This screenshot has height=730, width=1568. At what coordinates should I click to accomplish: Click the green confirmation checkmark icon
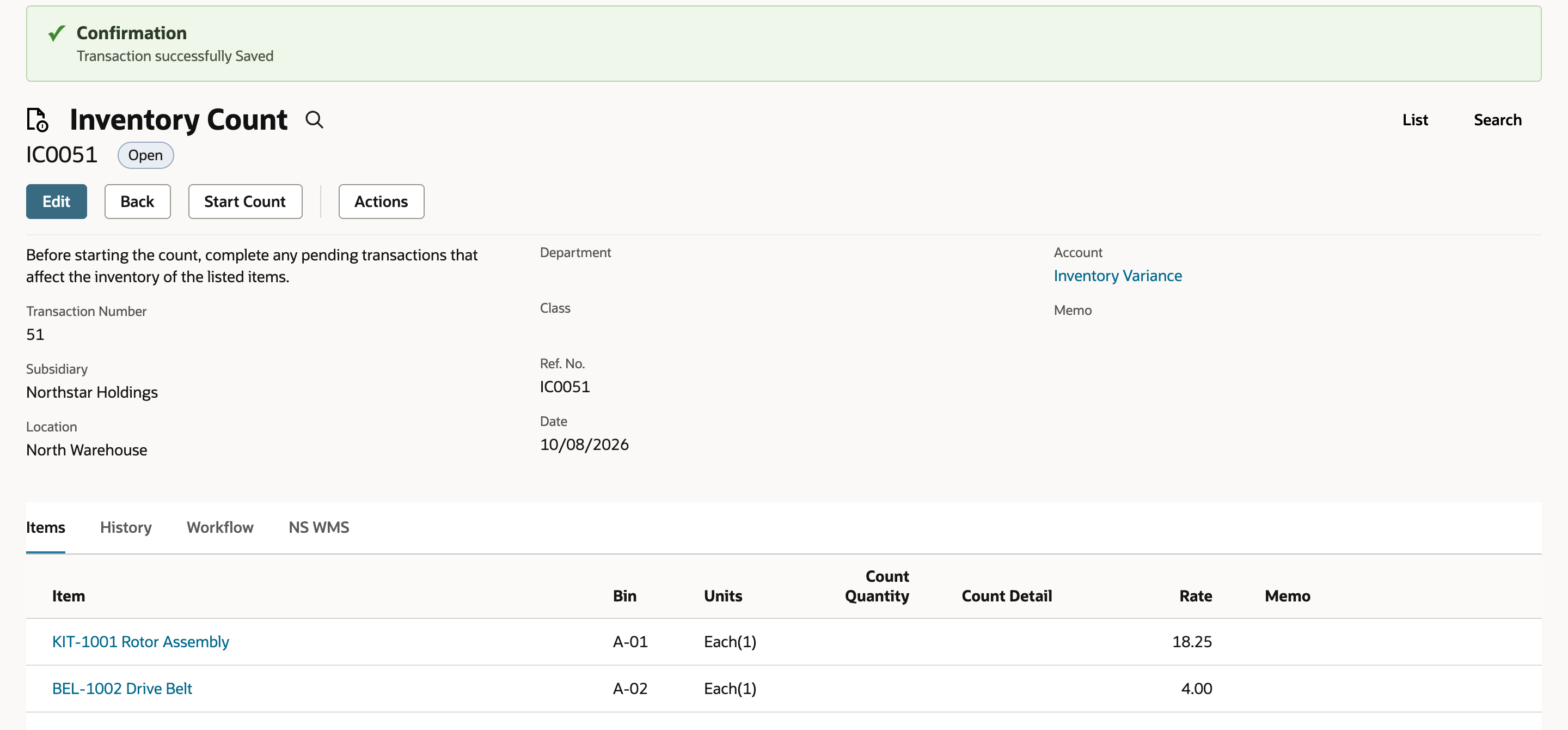coord(57,33)
